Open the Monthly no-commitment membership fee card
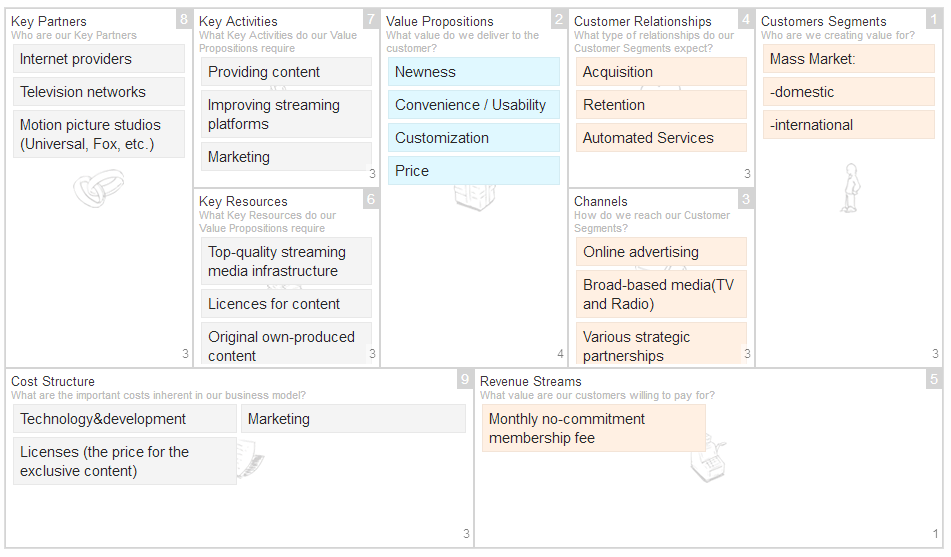The width and height of the screenshot is (951, 557). (x=593, y=428)
